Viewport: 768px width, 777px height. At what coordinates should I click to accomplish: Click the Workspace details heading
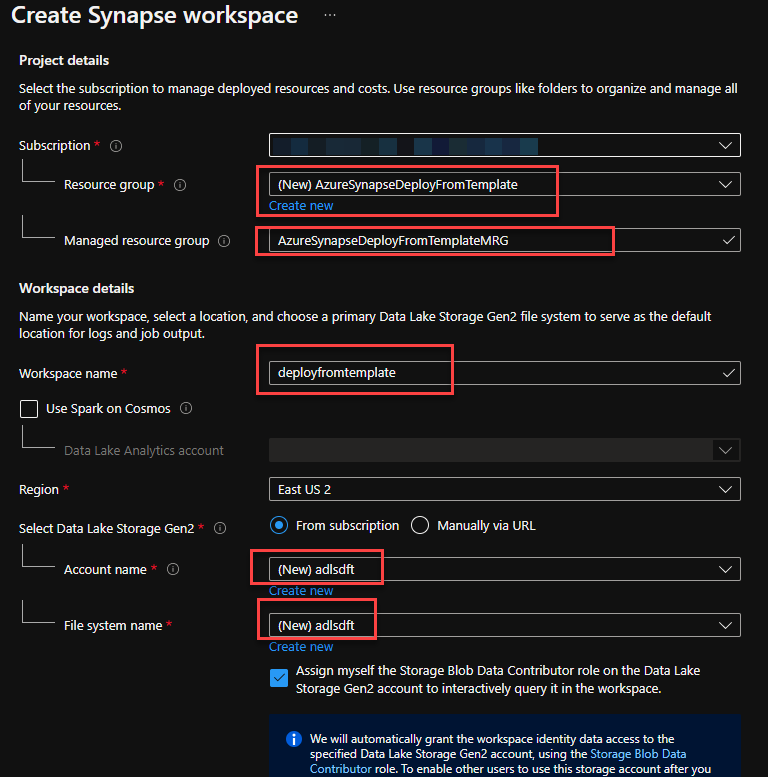pyautogui.click(x=76, y=288)
